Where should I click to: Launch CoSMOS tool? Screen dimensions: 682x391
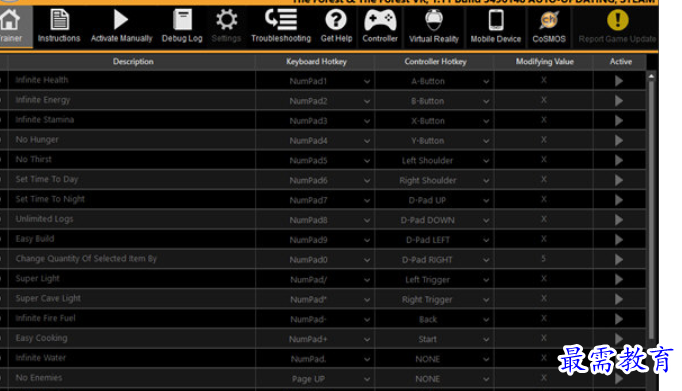549,26
